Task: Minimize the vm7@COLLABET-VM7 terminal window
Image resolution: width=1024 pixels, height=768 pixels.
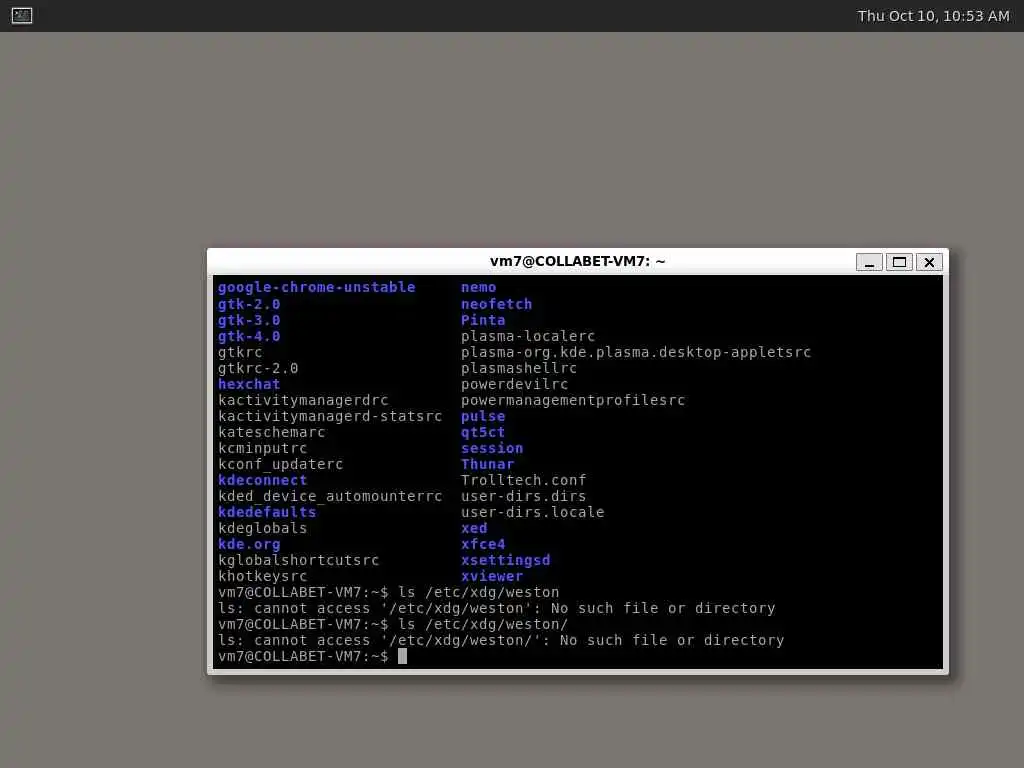Action: [x=869, y=262]
